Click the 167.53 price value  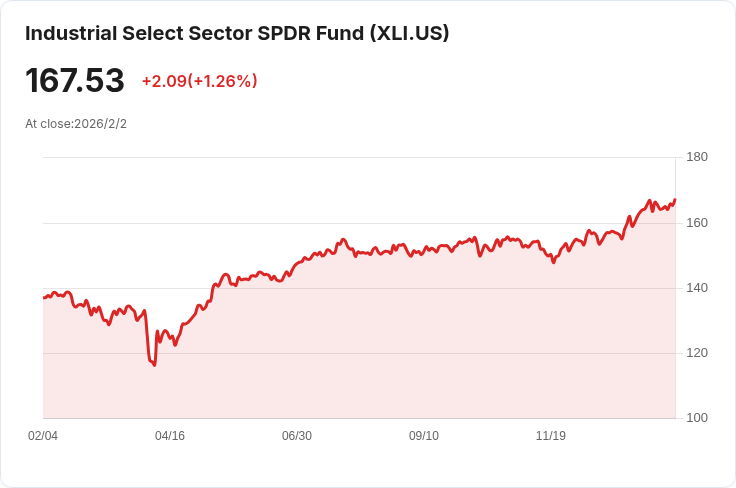click(x=75, y=80)
